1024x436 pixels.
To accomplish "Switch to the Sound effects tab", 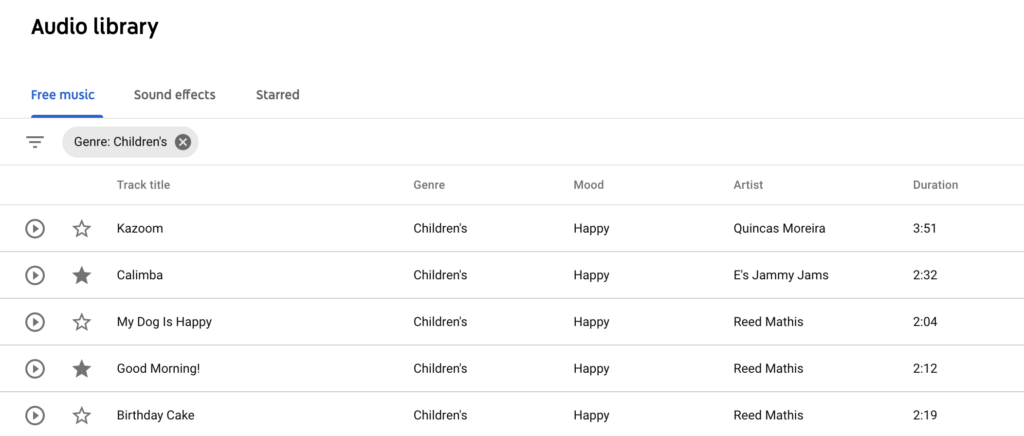I will 174,95.
